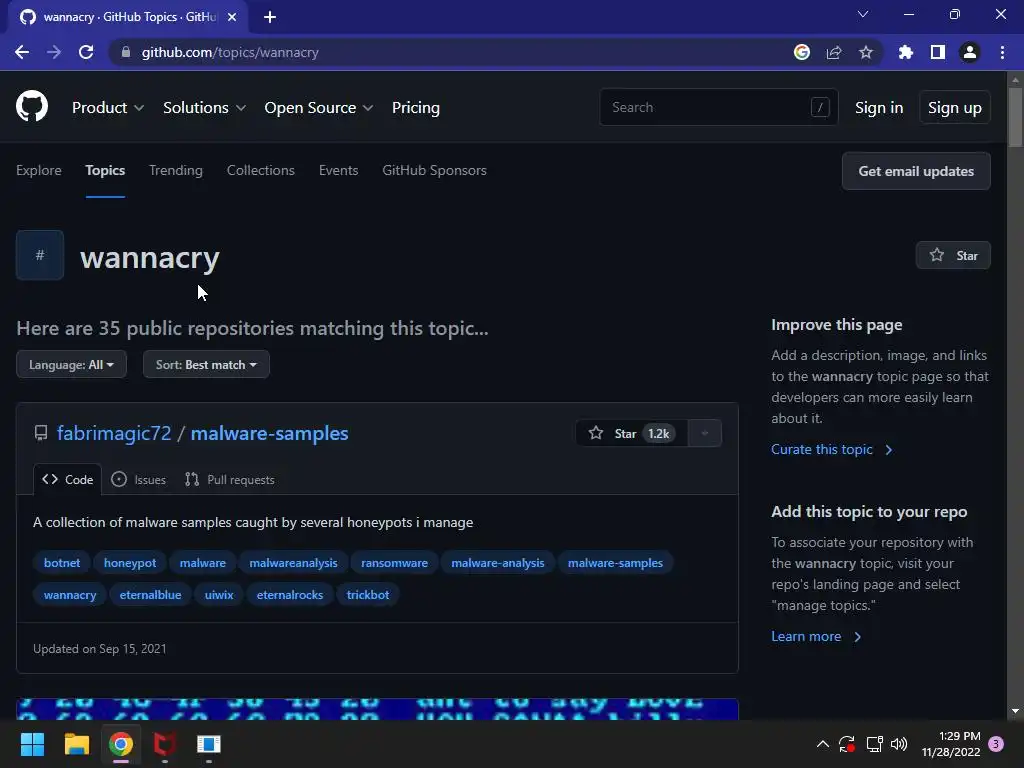The height and width of the screenshot is (768, 1024).
Task: Open the Extensions puzzle icon
Action: click(906, 52)
